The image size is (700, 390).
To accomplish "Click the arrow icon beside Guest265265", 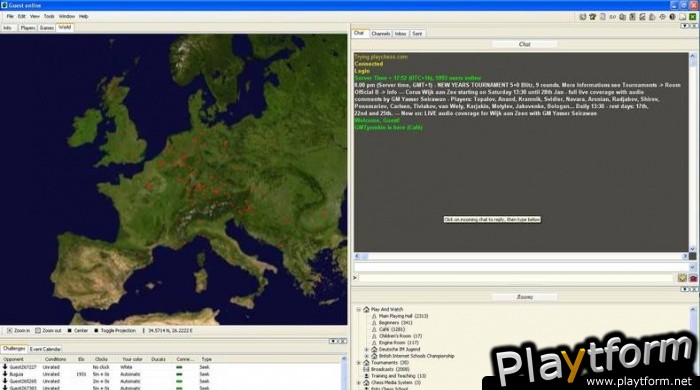I will (5, 381).
